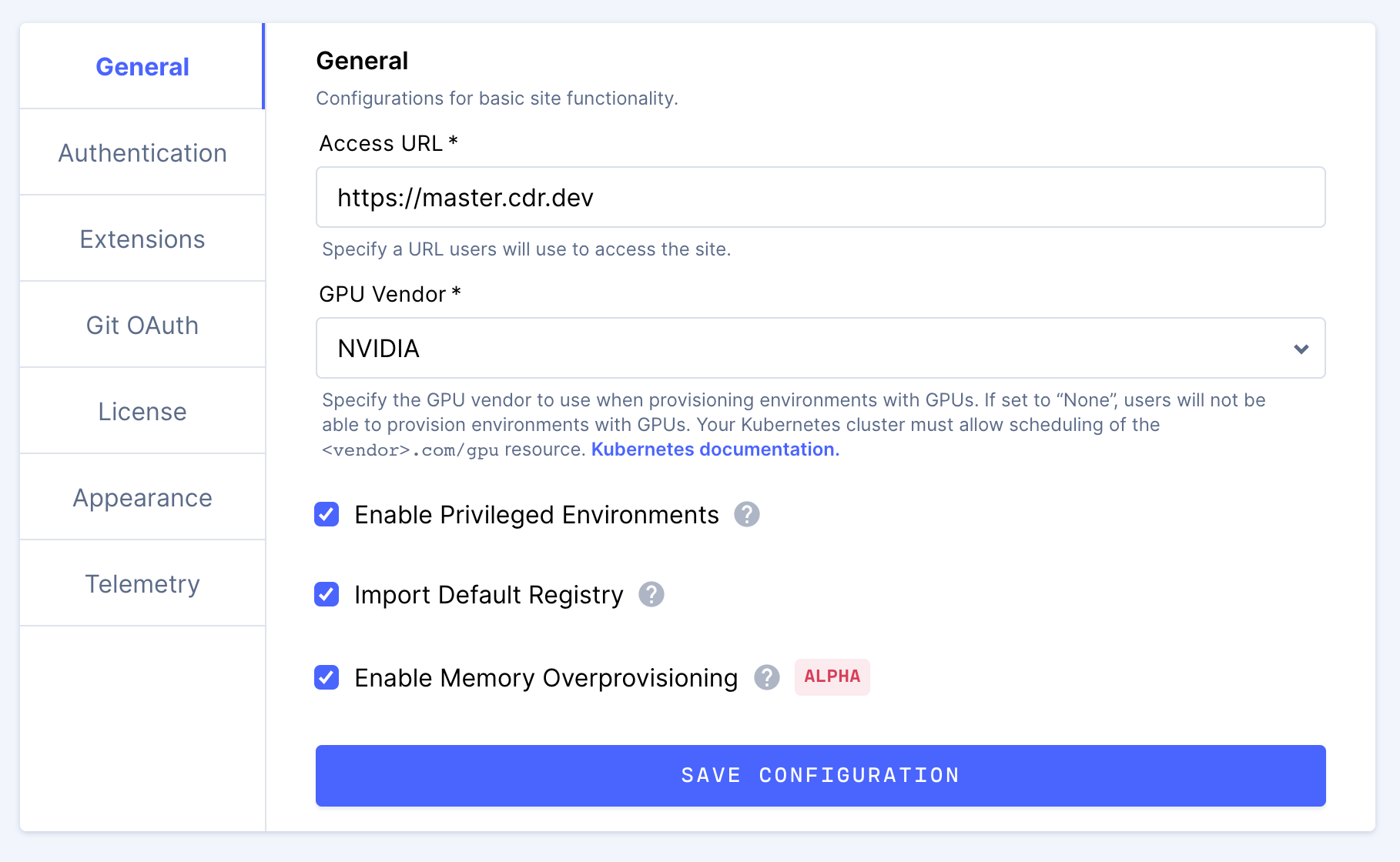
Task: Go to Git OAuth tab
Action: (x=142, y=325)
